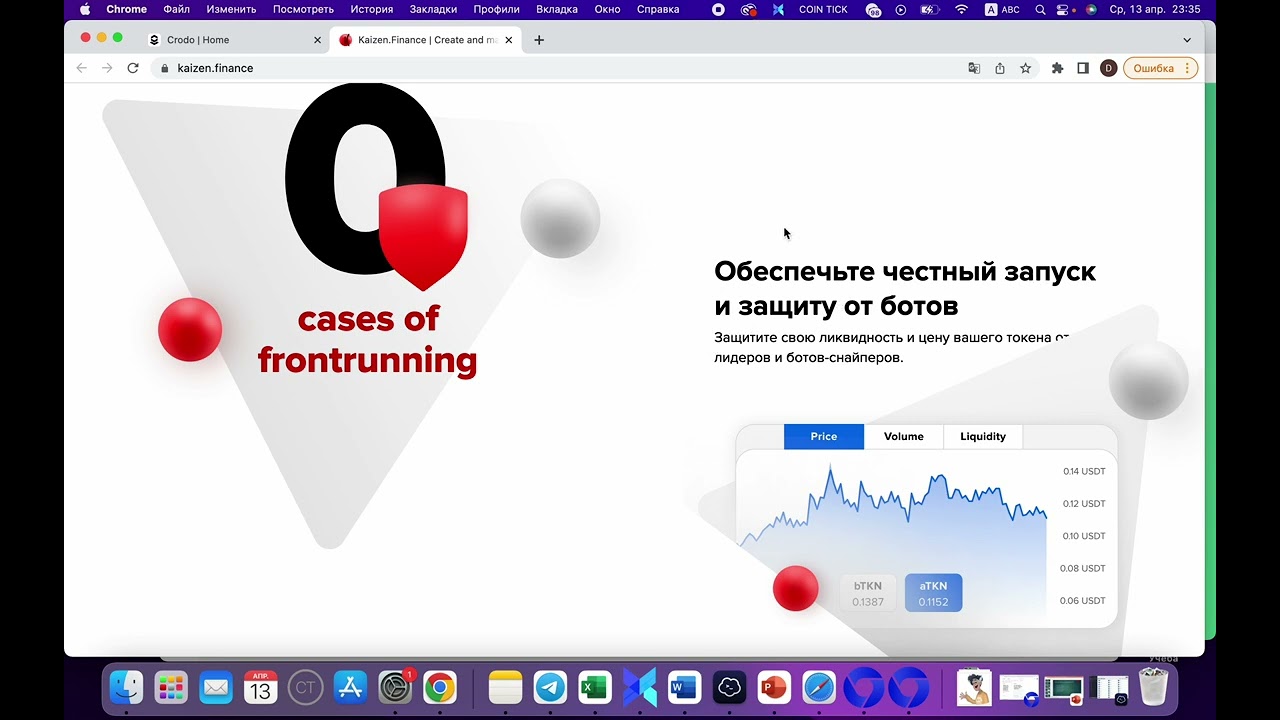Viewport: 1280px width, 720px height.
Task: Select the Price chart tab
Action: click(824, 436)
